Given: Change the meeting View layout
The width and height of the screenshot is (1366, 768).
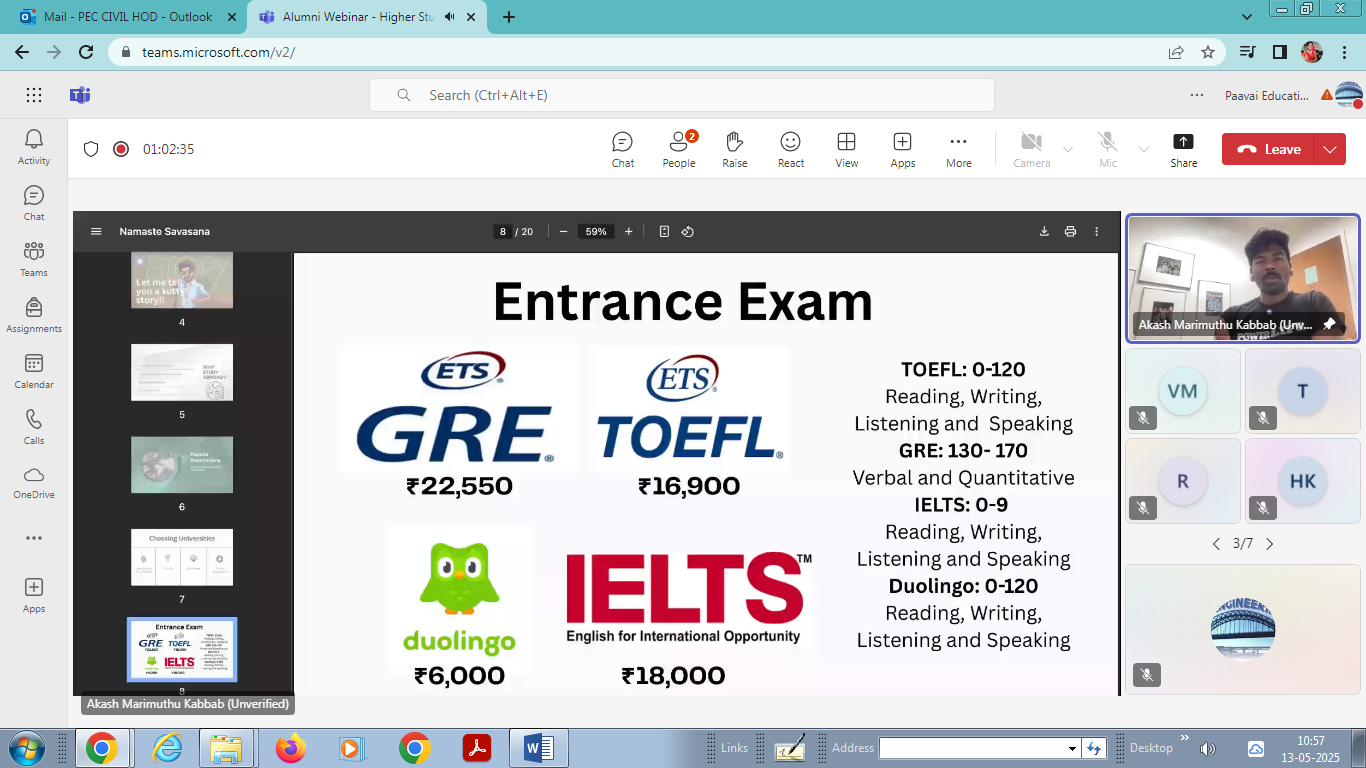Looking at the screenshot, I should [x=846, y=149].
